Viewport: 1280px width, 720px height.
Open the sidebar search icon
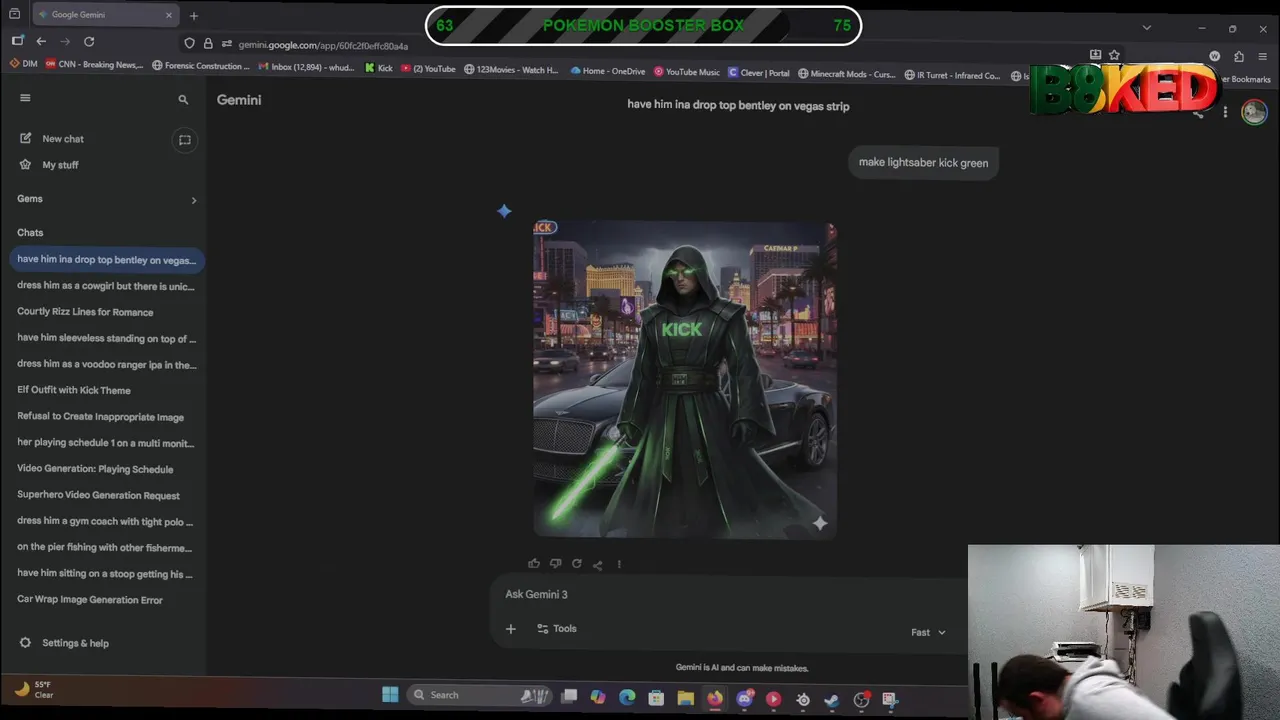point(183,100)
